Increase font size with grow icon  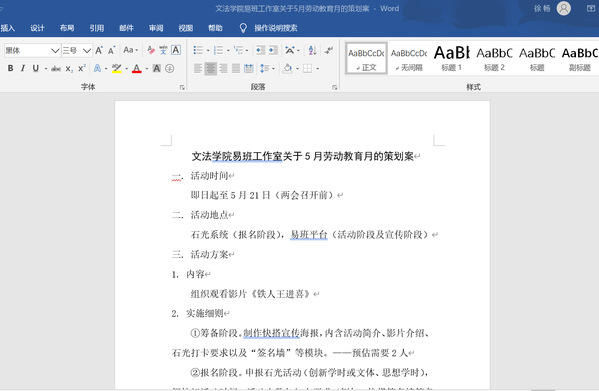99,50
